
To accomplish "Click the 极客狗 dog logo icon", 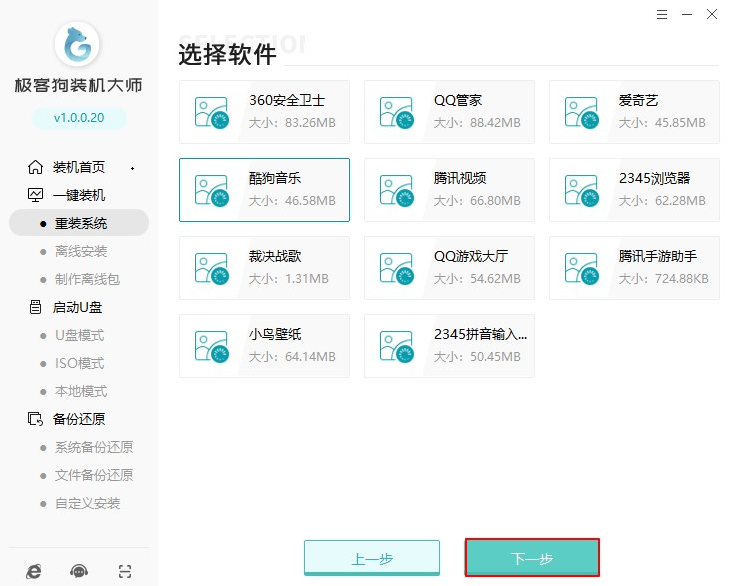I will 77,44.
